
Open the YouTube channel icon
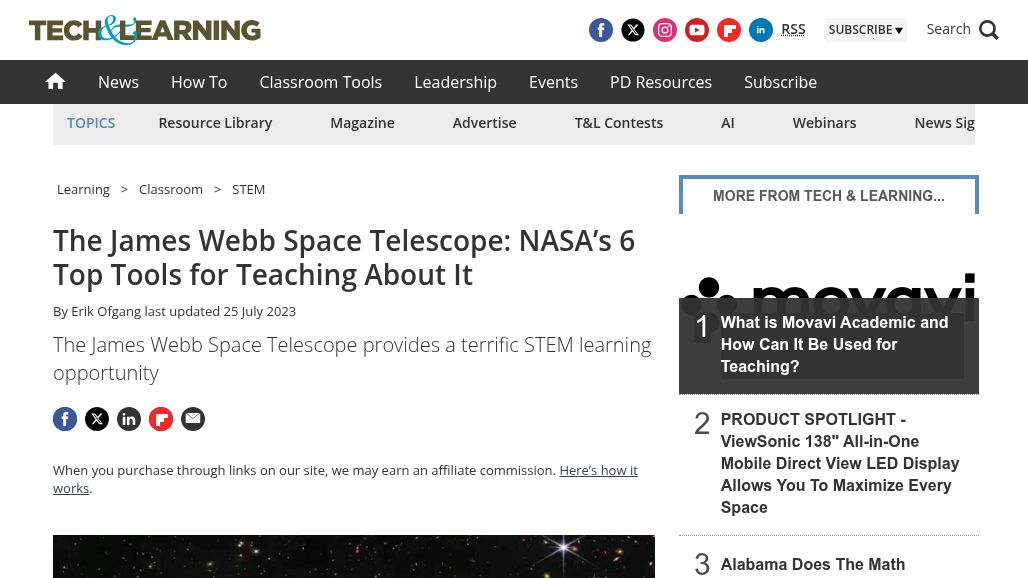pos(697,30)
